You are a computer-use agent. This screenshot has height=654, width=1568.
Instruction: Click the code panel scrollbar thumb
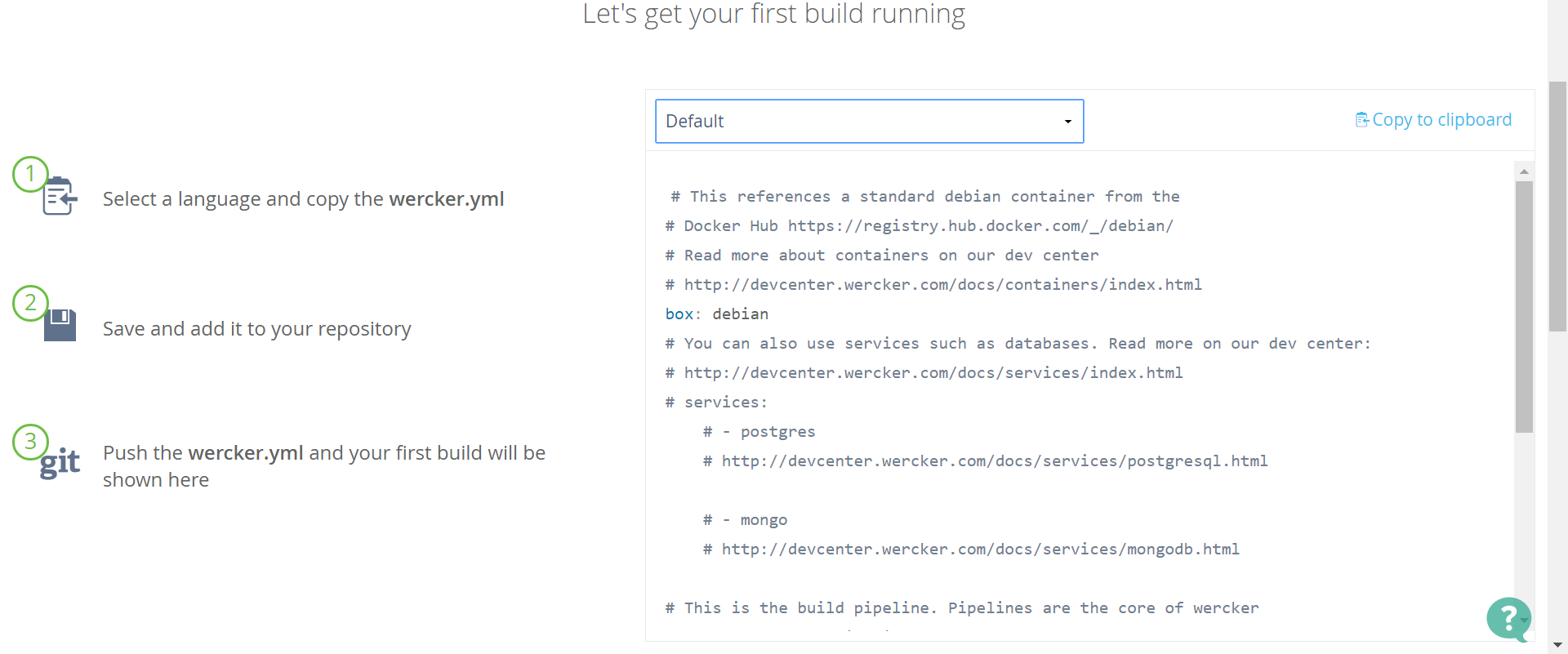[x=1524, y=306]
